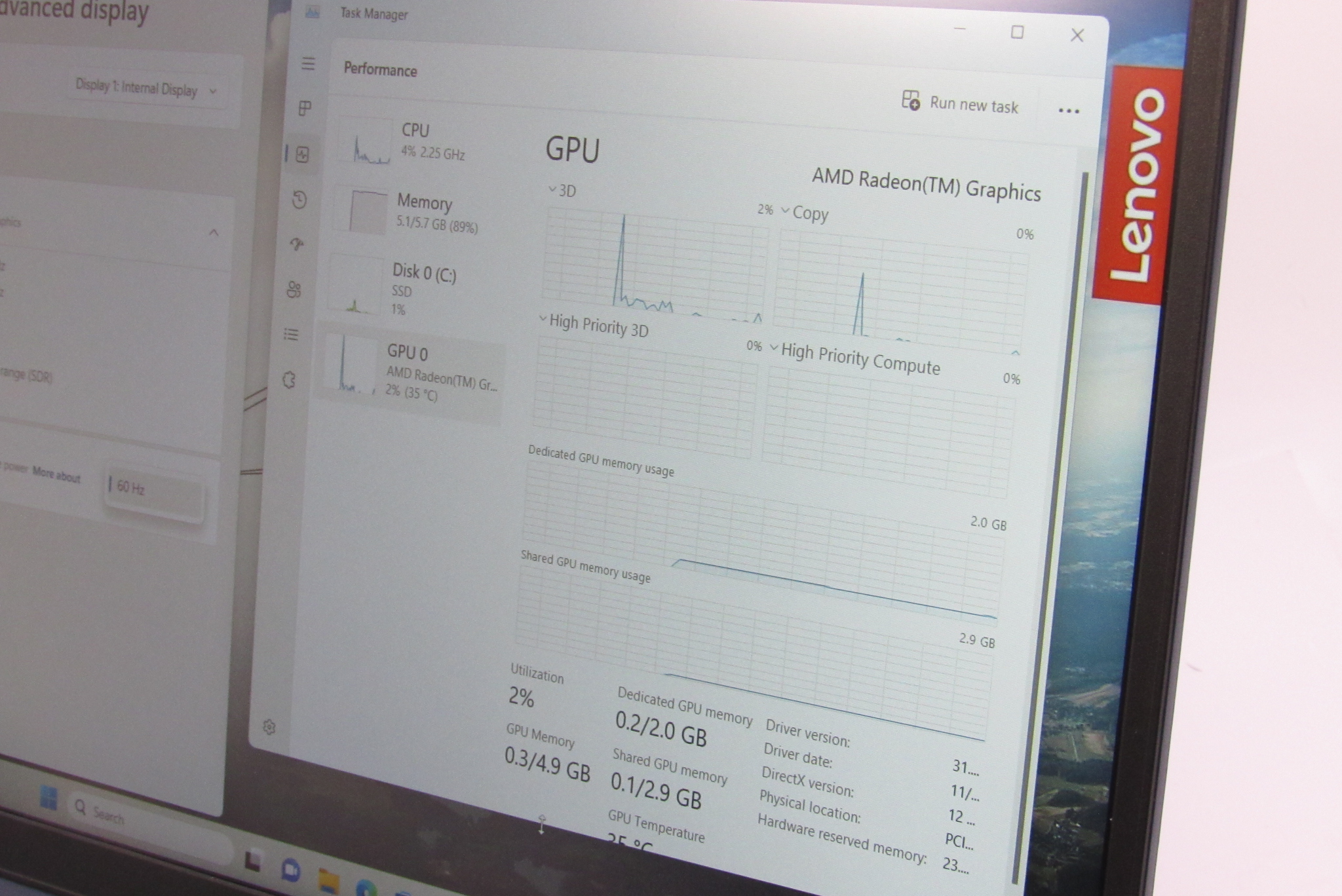Open the three-dot more options menu
The image size is (1342, 896).
[1068, 111]
